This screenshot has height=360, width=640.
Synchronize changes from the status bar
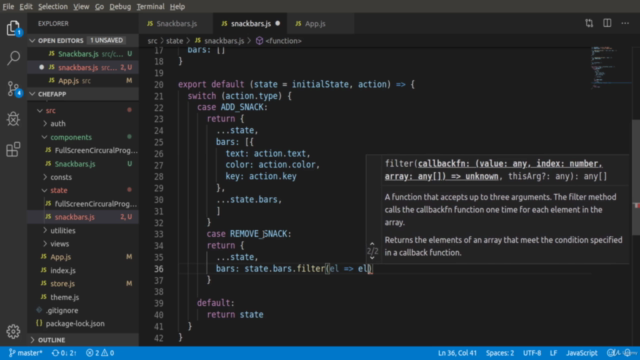(x=64, y=353)
